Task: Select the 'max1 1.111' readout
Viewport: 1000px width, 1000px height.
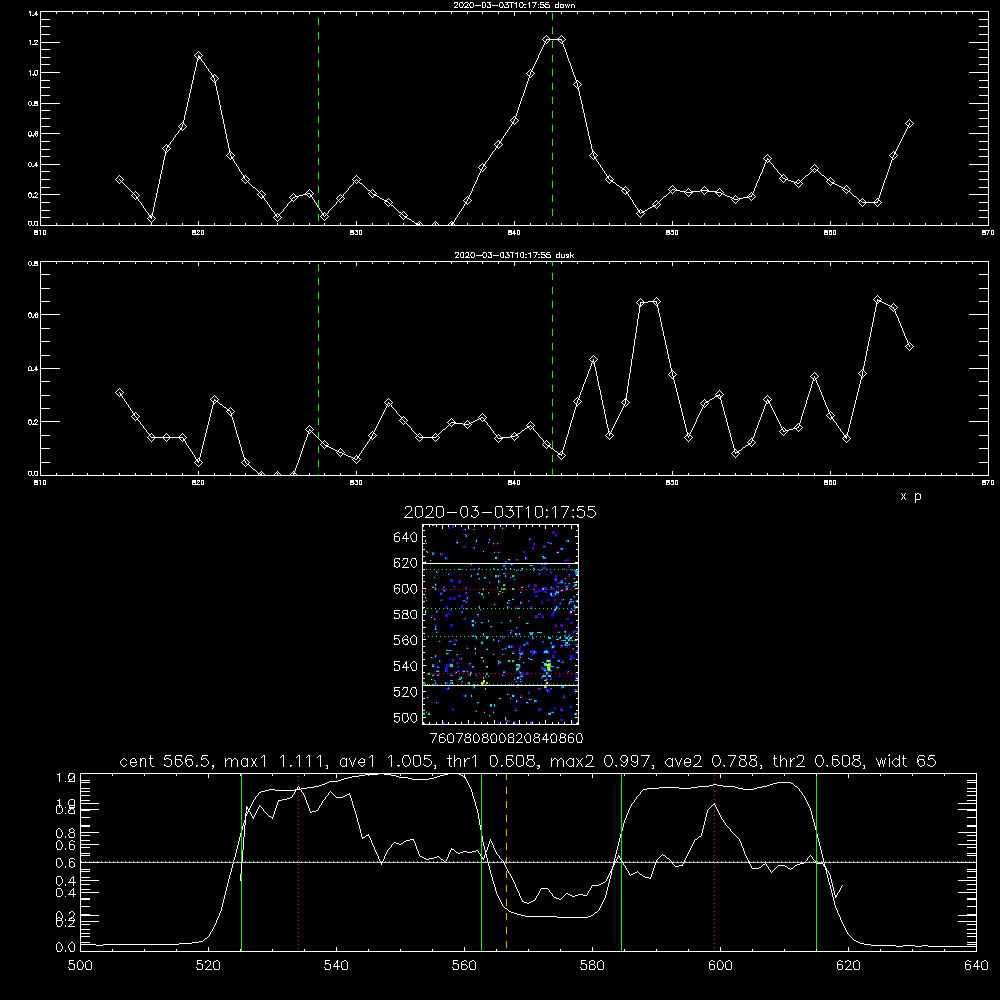Action: pos(277,761)
